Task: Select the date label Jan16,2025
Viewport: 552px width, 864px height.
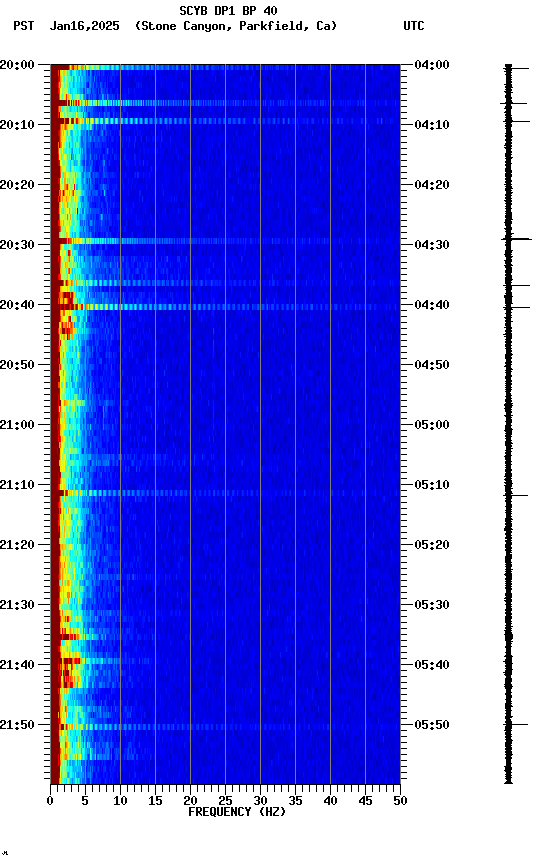Action: click(84, 26)
